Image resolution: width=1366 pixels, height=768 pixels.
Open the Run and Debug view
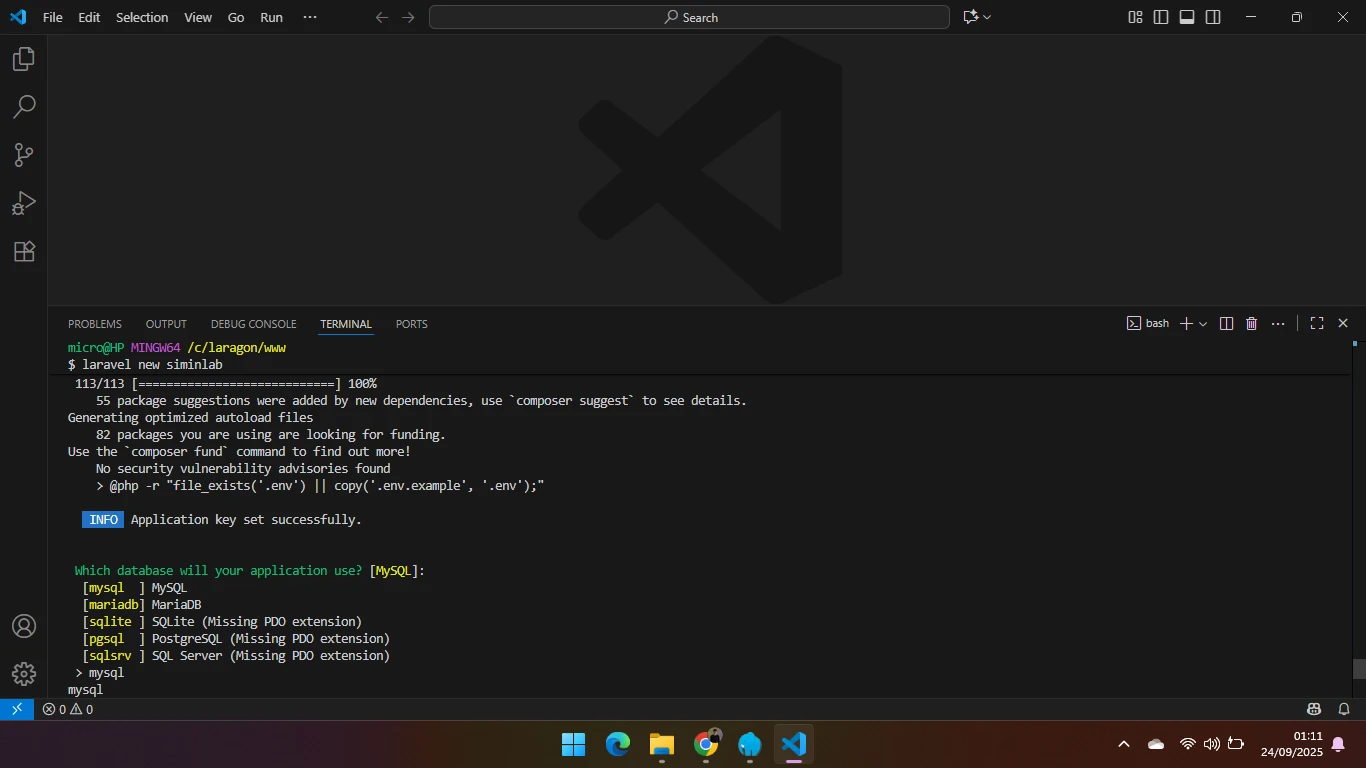click(24, 203)
